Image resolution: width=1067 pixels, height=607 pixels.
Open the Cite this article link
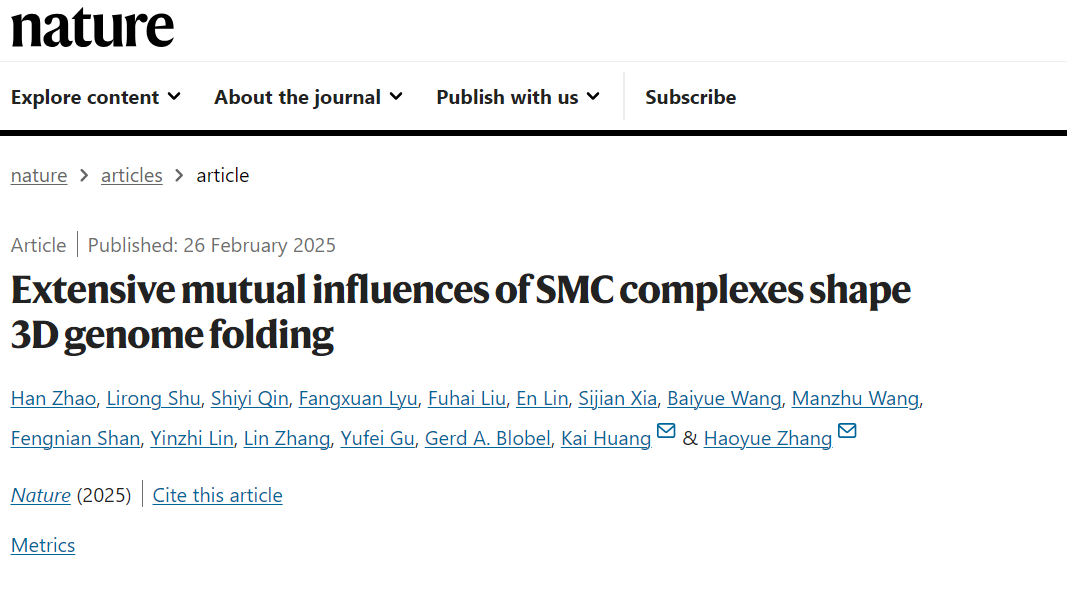tap(217, 495)
